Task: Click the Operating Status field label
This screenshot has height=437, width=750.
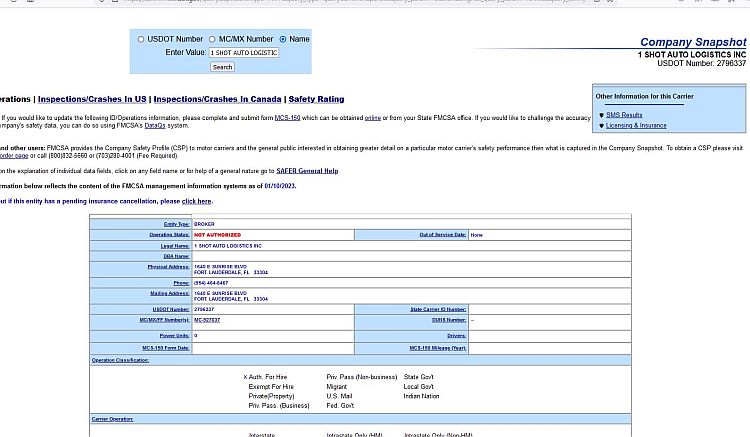Action: pyautogui.click(x=169, y=235)
